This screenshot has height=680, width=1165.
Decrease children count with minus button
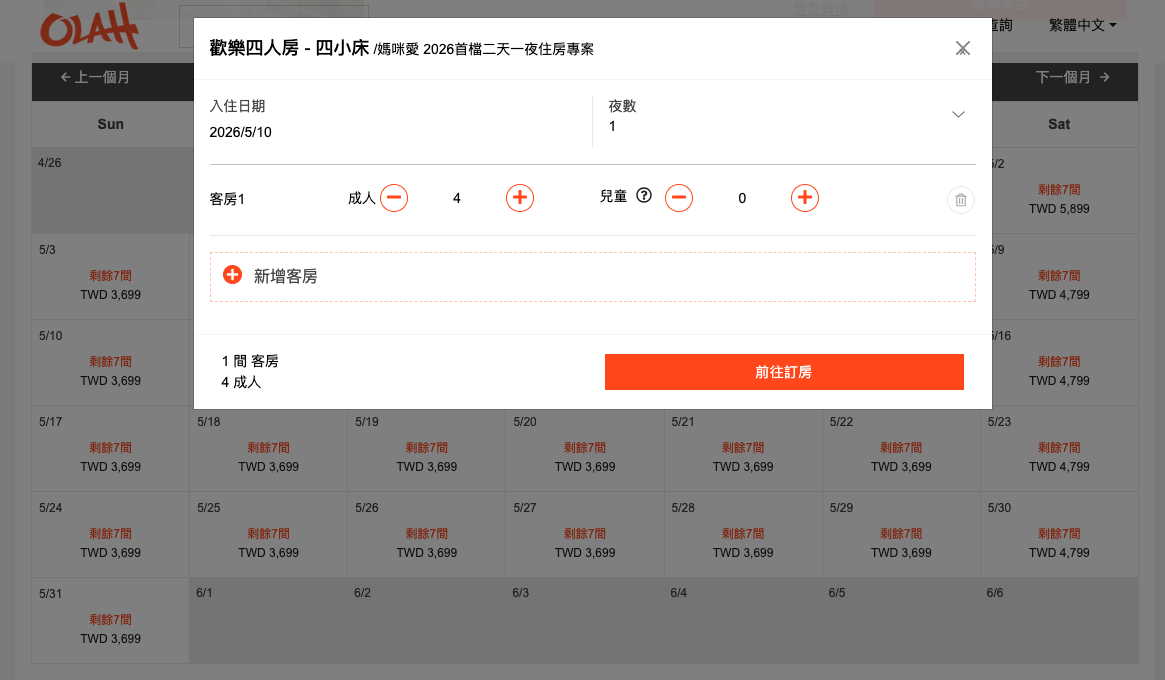pyautogui.click(x=679, y=198)
